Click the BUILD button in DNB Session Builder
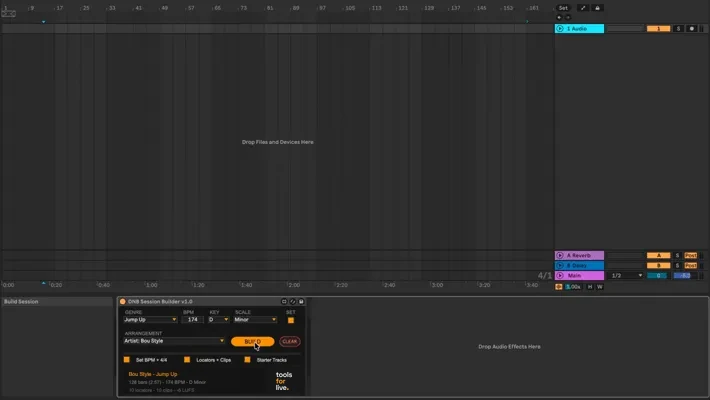This screenshot has width=710, height=400. pos(252,342)
